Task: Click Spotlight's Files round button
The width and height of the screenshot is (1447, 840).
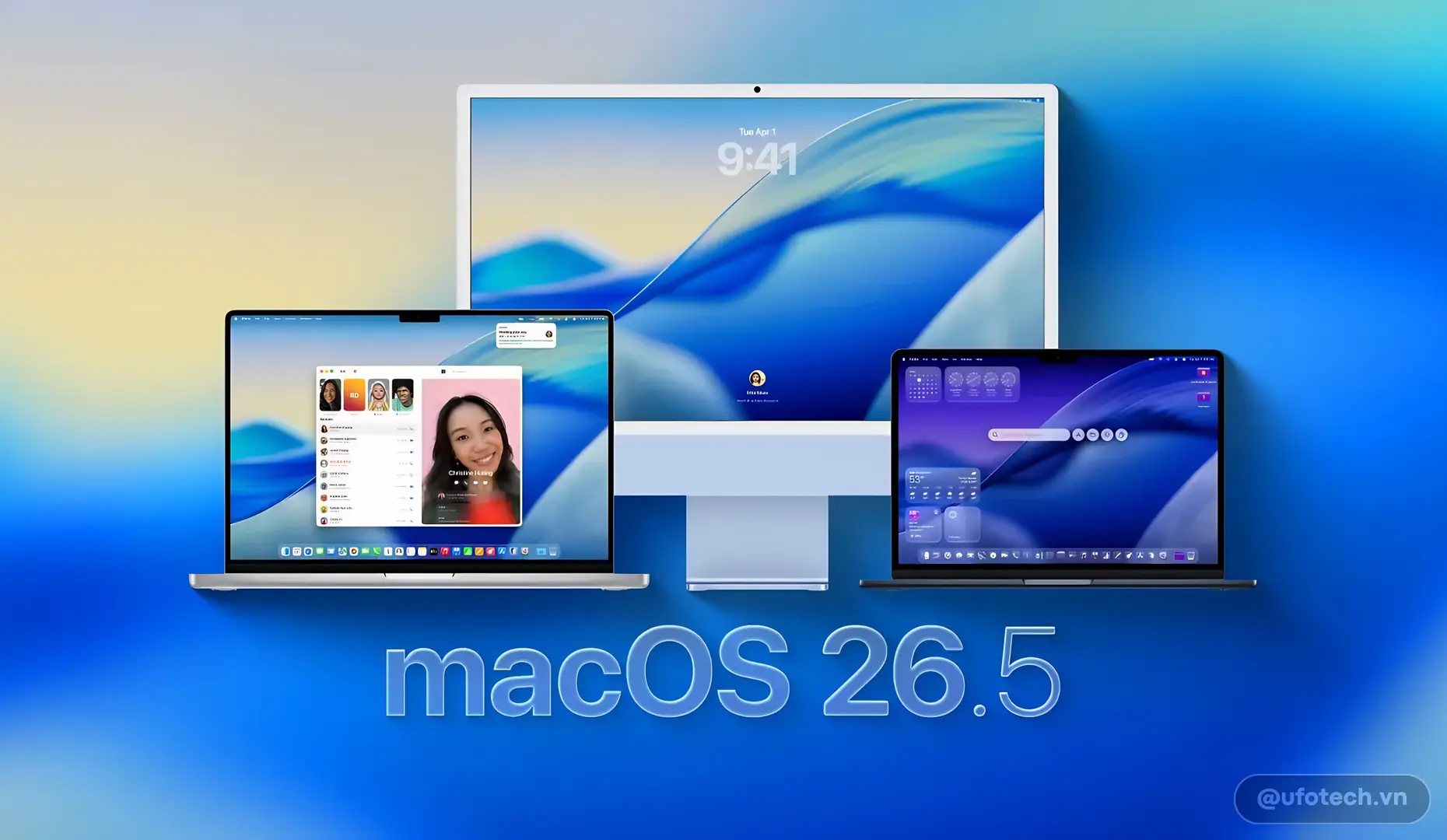Action: (1093, 435)
